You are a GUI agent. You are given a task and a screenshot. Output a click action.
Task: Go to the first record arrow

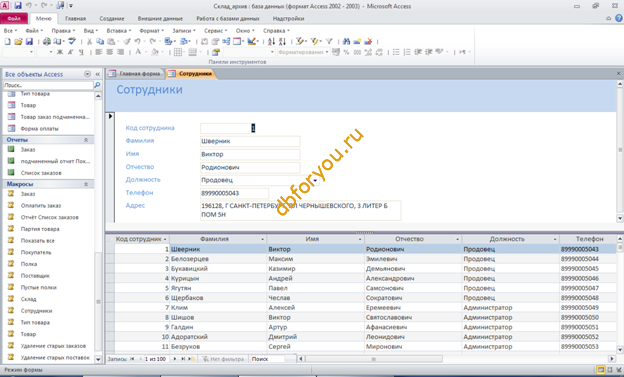click(x=132, y=359)
